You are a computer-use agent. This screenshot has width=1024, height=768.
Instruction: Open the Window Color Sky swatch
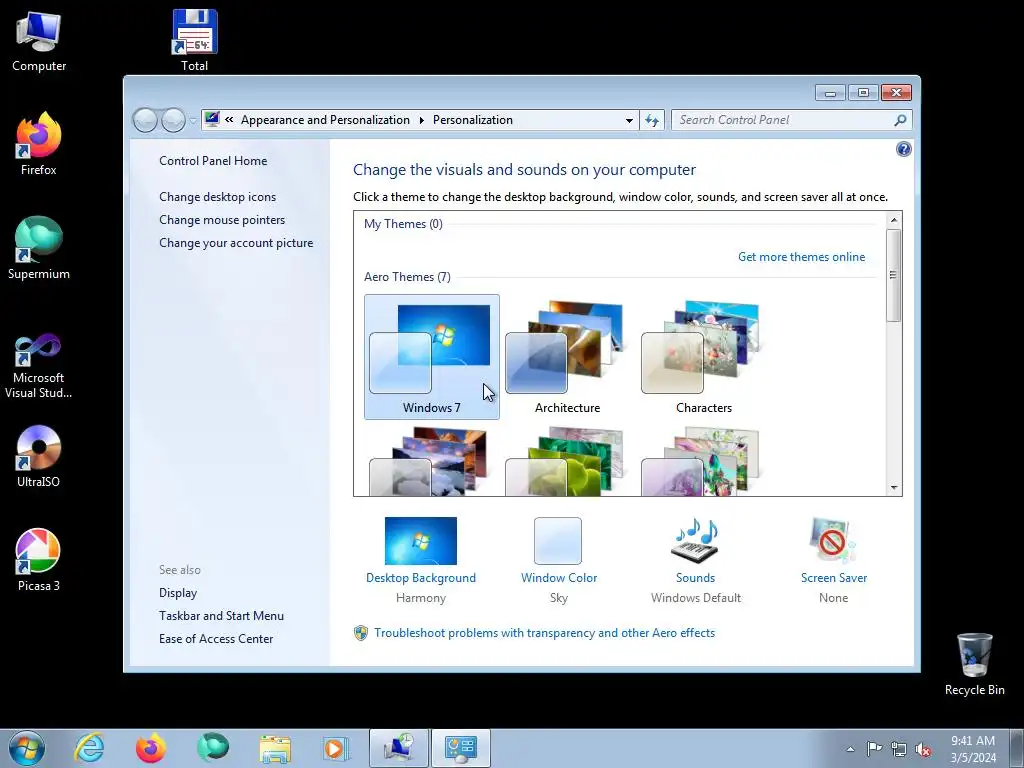click(x=558, y=541)
